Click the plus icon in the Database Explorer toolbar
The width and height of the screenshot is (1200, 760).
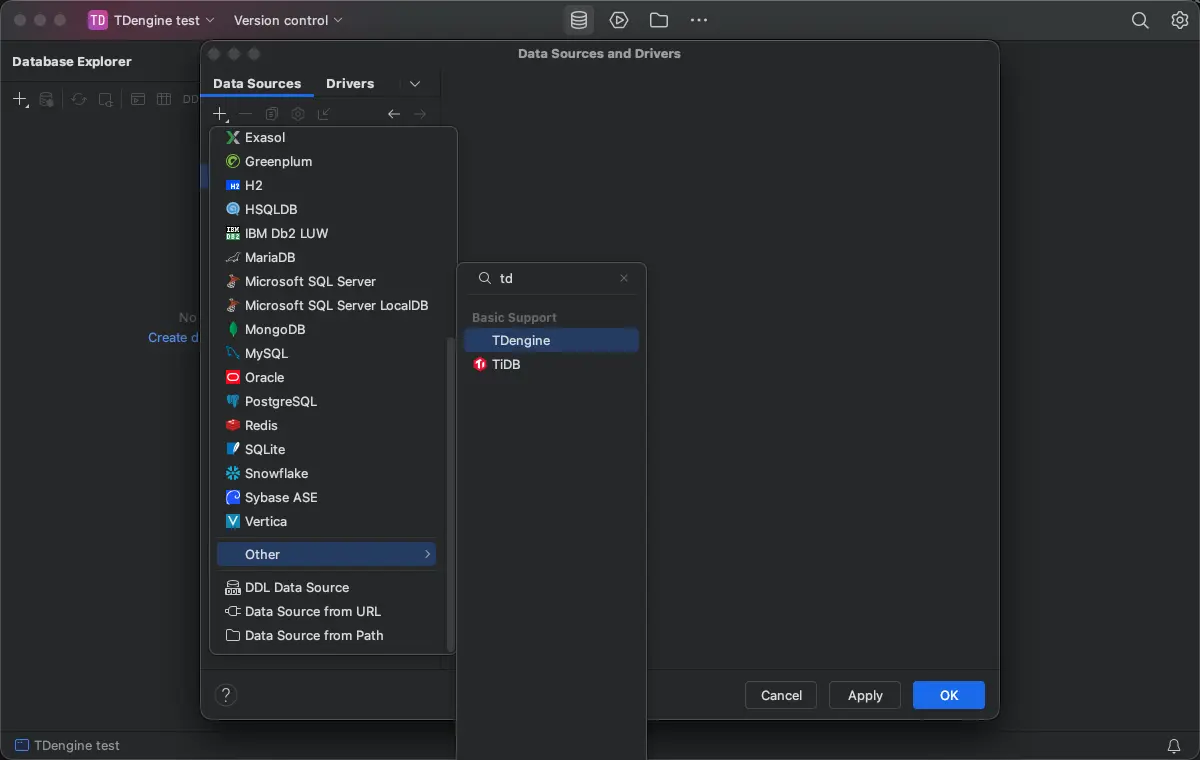pos(20,99)
